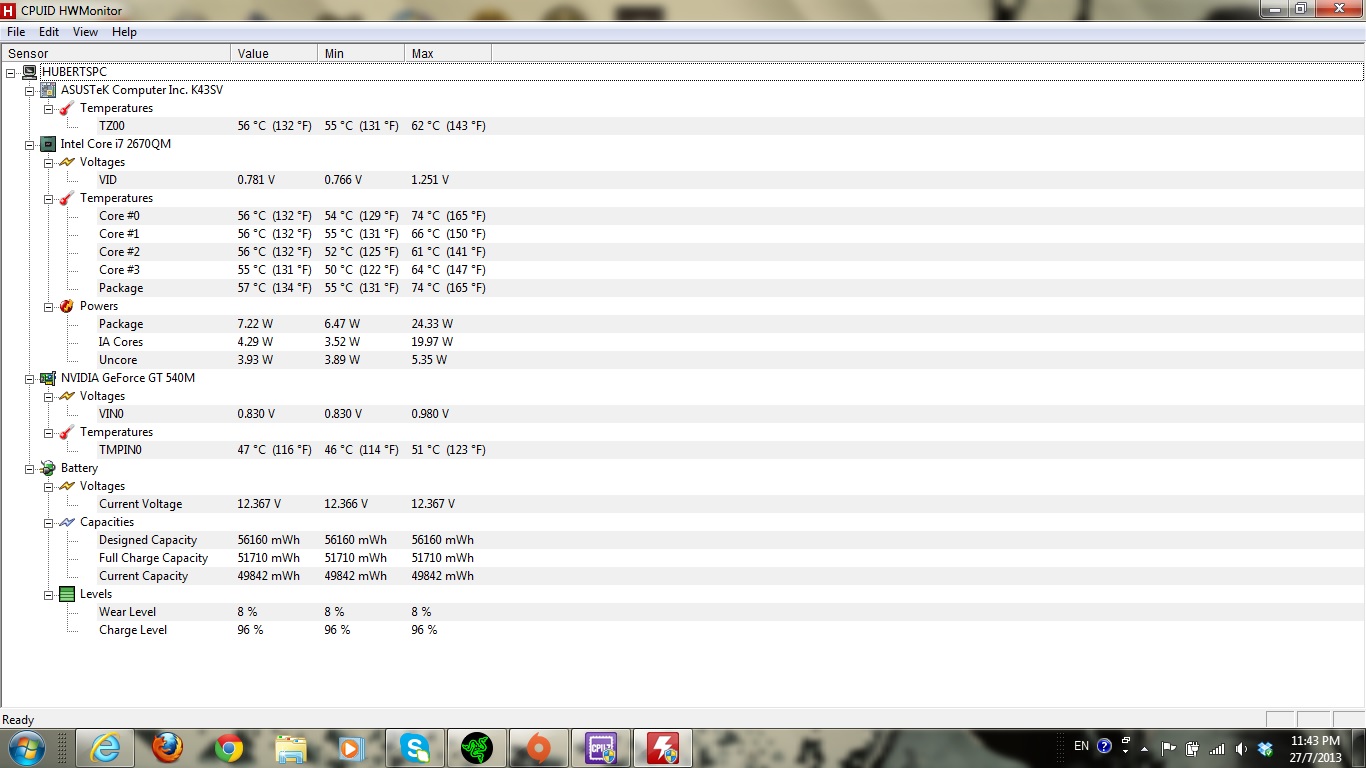Click the flame icon next to Powers
Image resolution: width=1366 pixels, height=768 pixels.
click(67, 306)
